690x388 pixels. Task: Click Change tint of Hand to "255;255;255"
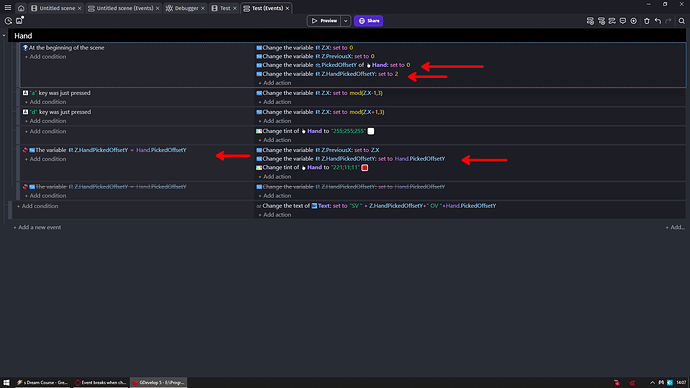315,131
